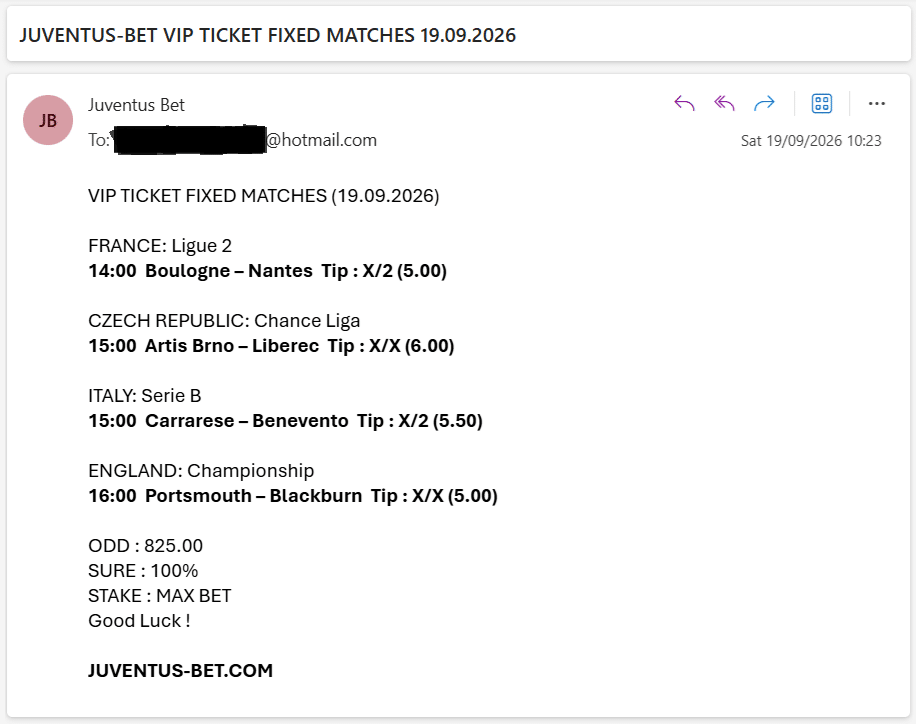This screenshot has height=724, width=918.
Task: Reply to the Juventus Bet email
Action: coord(684,104)
